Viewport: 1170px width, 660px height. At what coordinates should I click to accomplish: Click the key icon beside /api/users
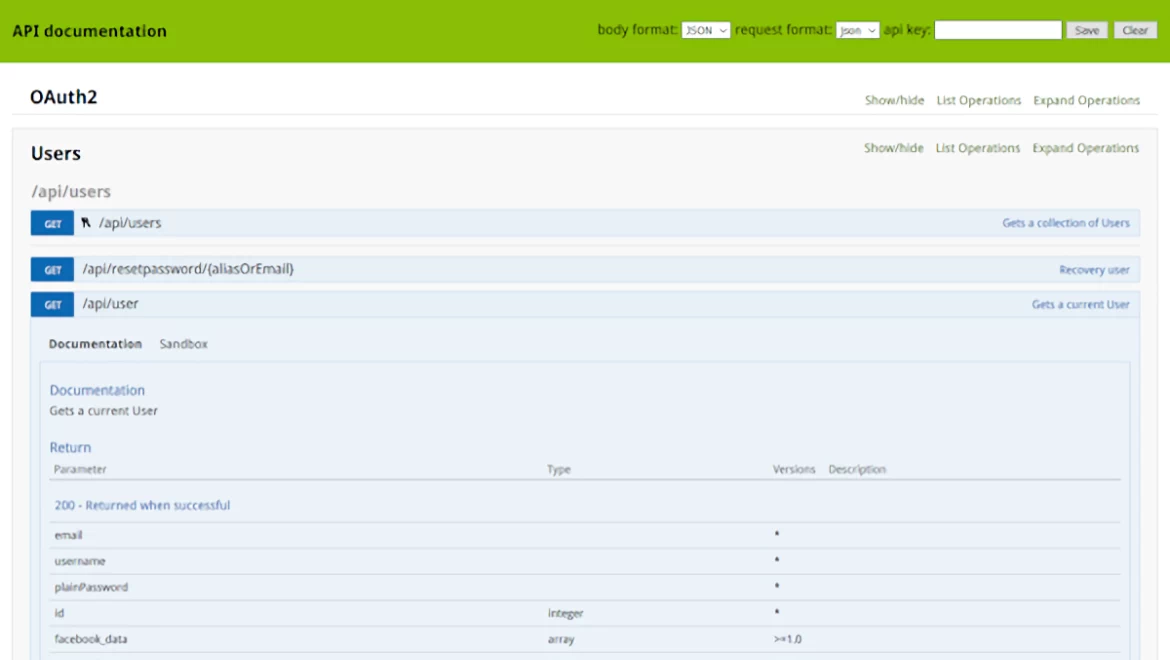pos(86,222)
